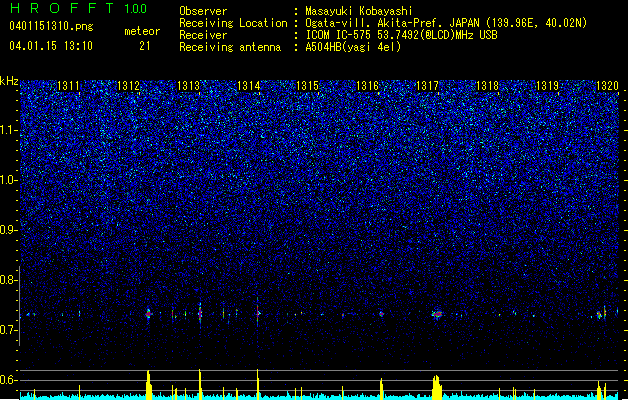The image size is (629, 400).
Task: Click the 0.6 kHz axis label
Action: (x=8, y=380)
